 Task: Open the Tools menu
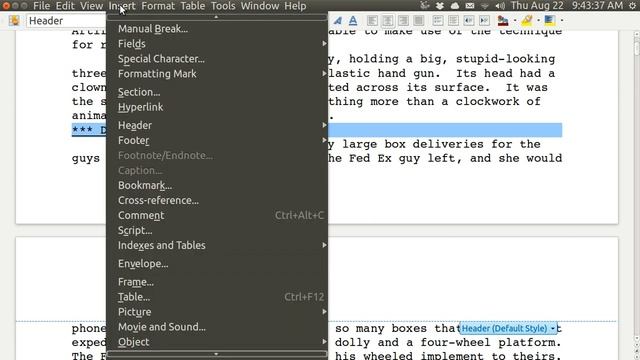point(223,6)
